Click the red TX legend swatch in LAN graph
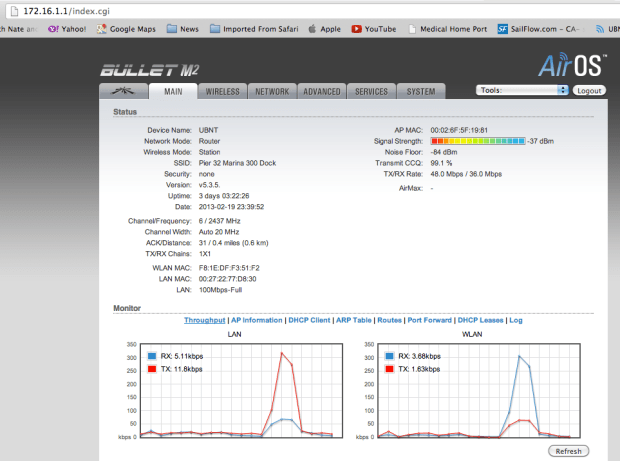 (x=152, y=369)
